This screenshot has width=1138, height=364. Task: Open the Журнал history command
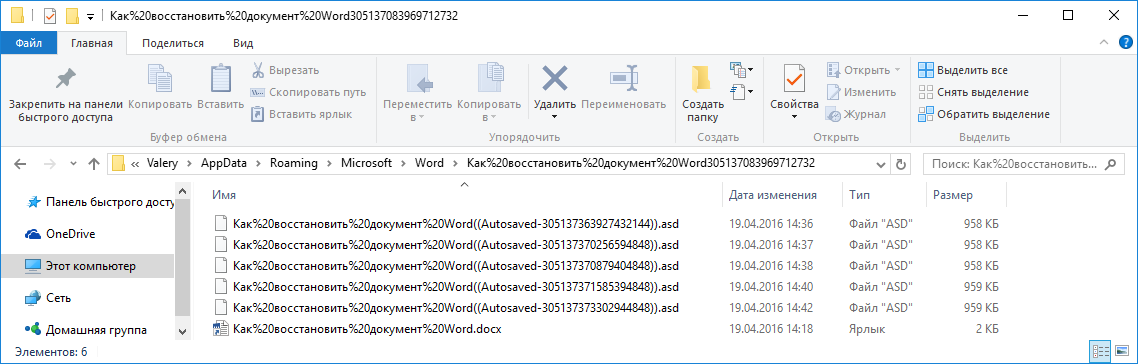pyautogui.click(x=856, y=114)
